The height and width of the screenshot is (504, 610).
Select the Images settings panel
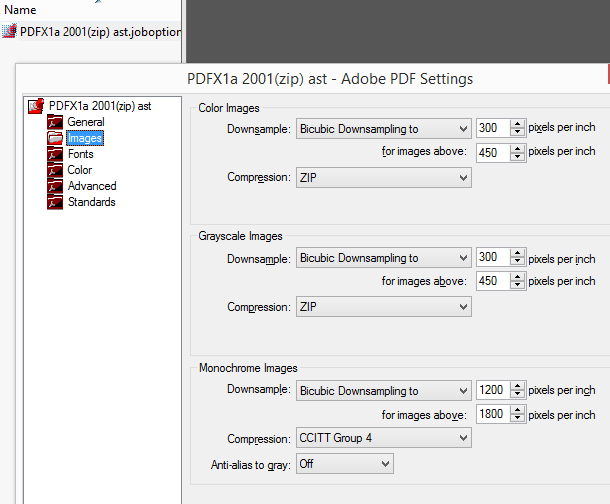point(85,138)
